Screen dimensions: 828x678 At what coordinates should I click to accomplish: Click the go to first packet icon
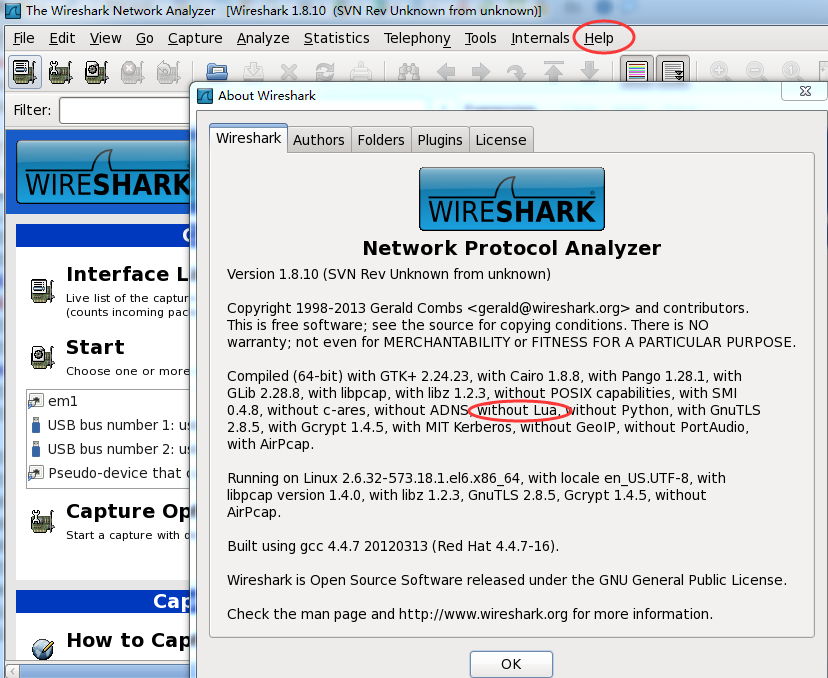pyautogui.click(x=553, y=71)
